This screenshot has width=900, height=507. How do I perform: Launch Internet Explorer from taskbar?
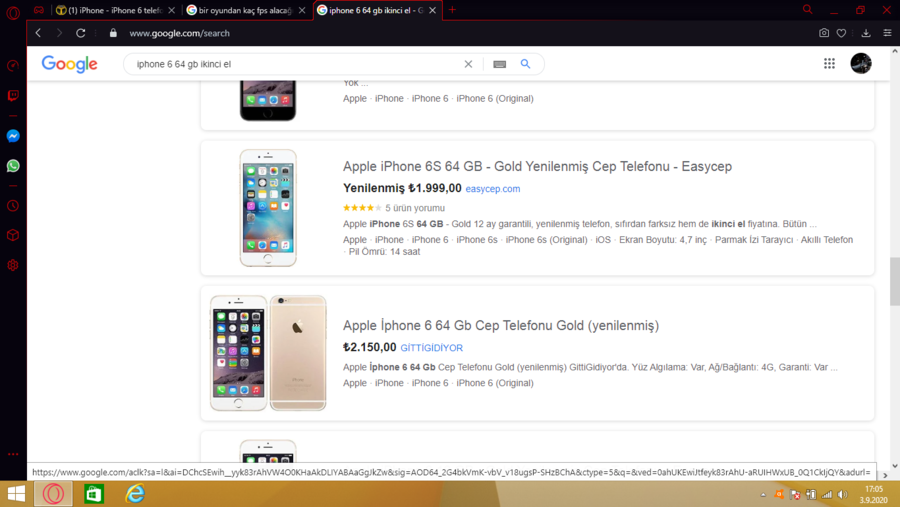(135, 494)
